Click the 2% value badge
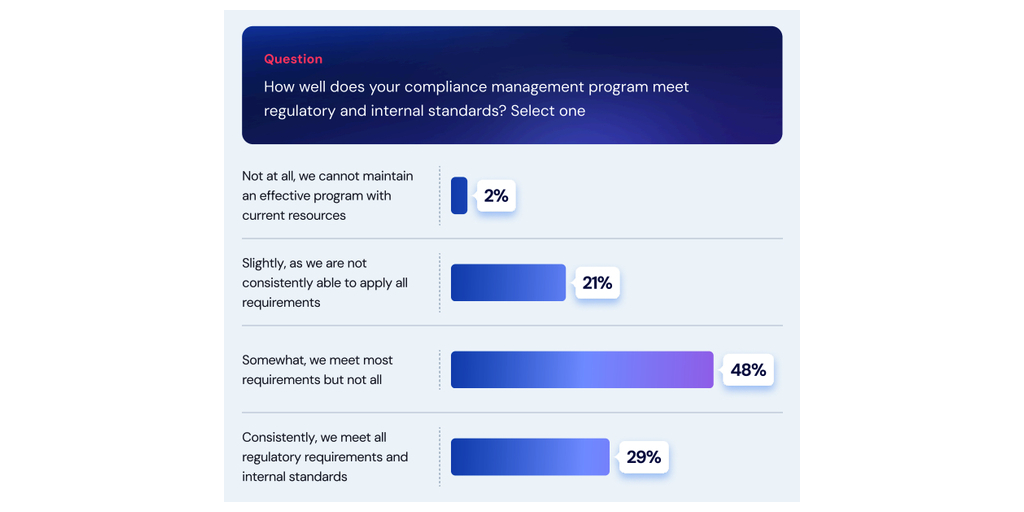This screenshot has height=512, width=1024. 496,196
